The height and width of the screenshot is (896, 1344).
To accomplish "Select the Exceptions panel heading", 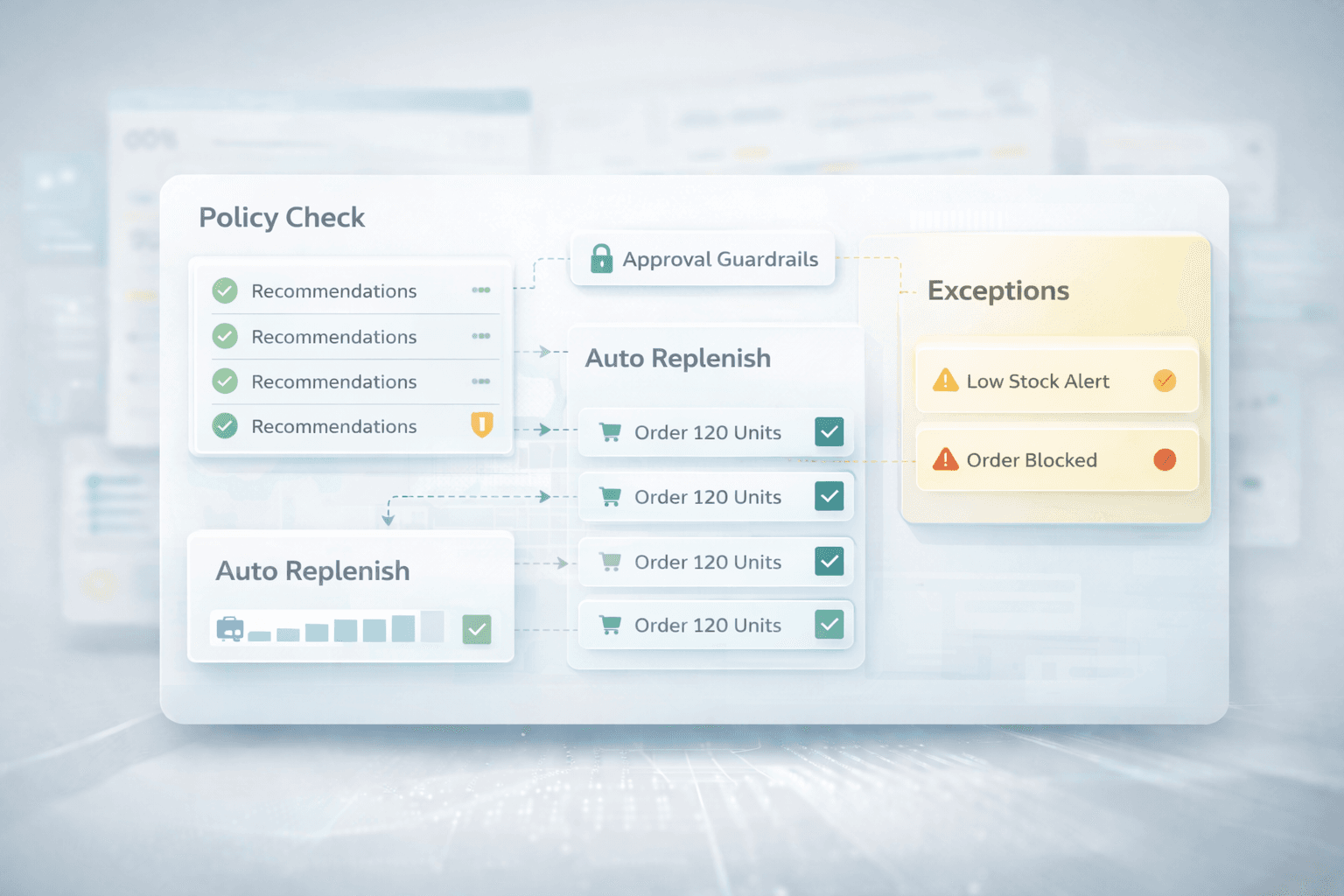I will pos(997,290).
